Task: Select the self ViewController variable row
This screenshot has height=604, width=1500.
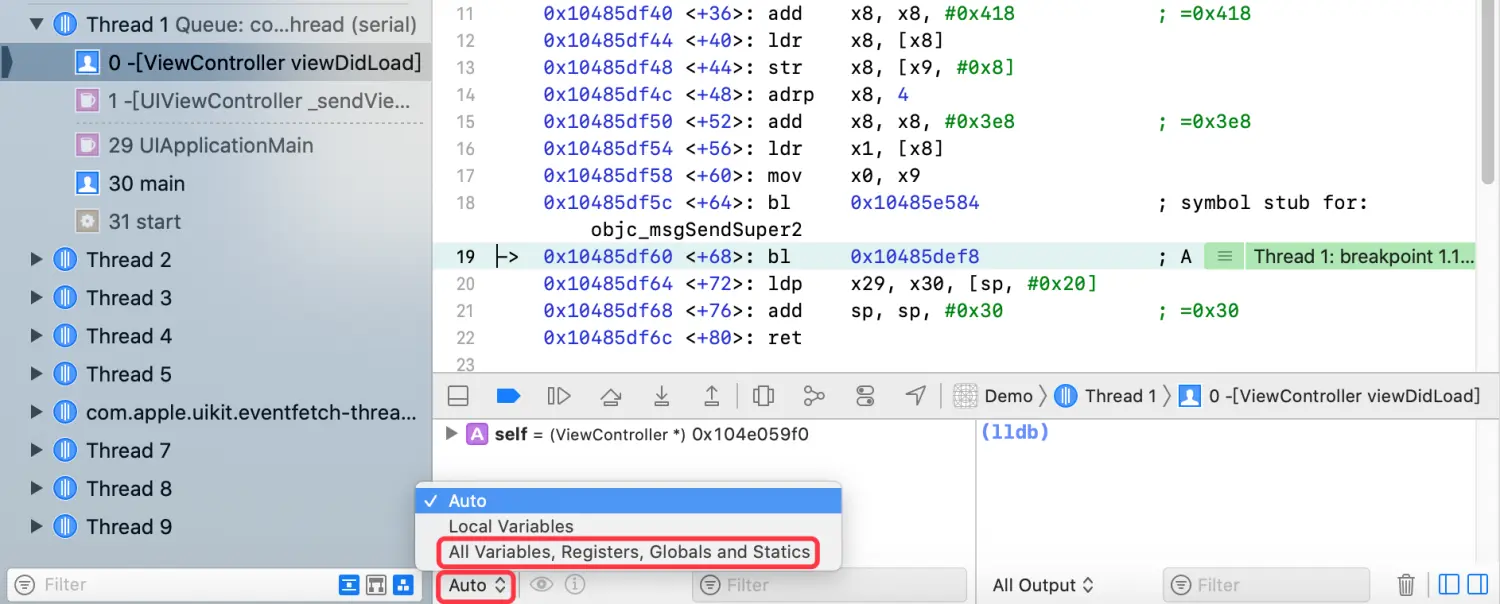Action: point(704,435)
